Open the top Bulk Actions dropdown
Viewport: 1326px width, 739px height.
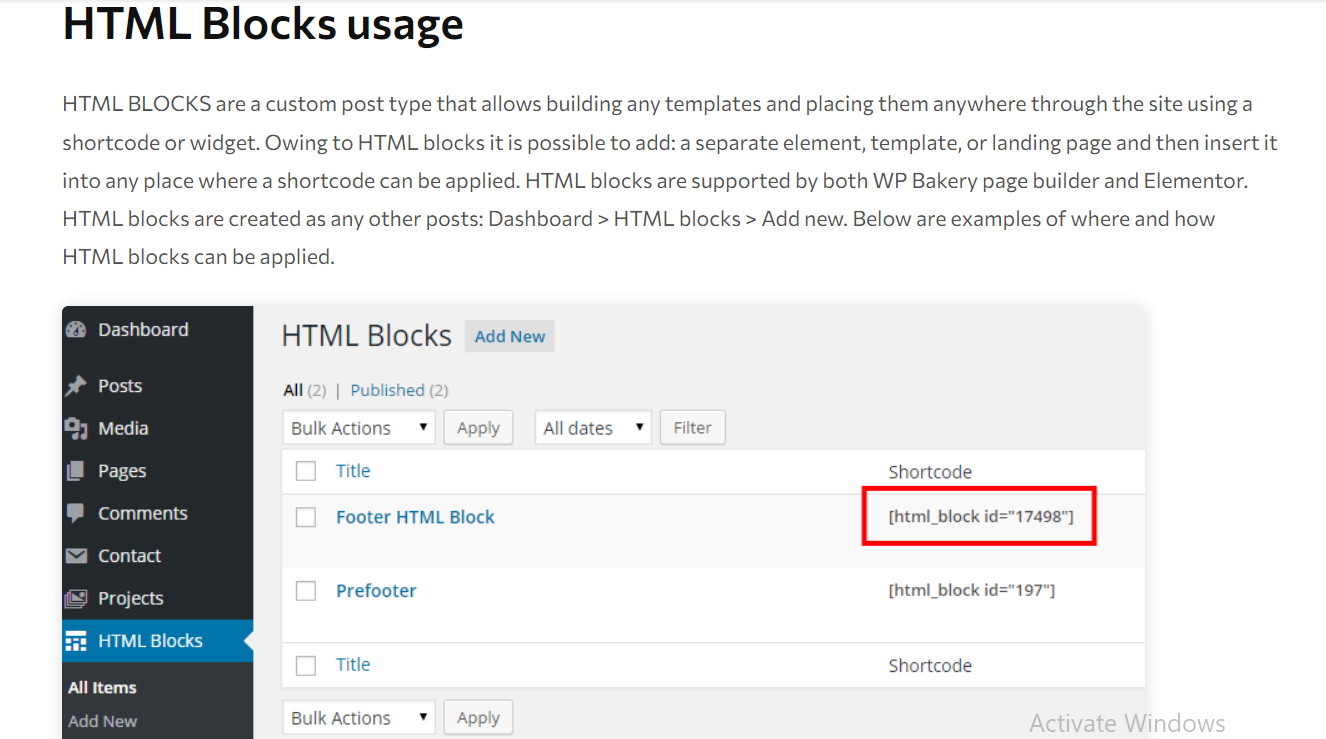coord(358,428)
